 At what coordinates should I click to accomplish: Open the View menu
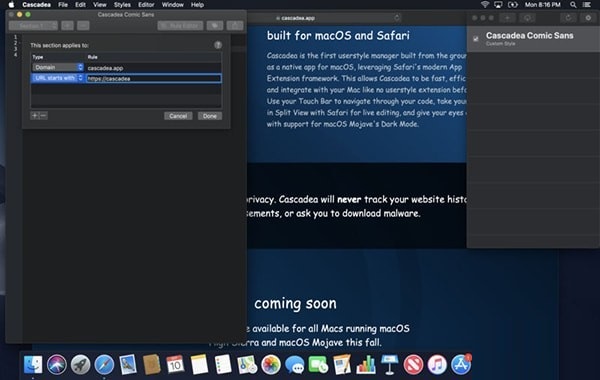99,5
